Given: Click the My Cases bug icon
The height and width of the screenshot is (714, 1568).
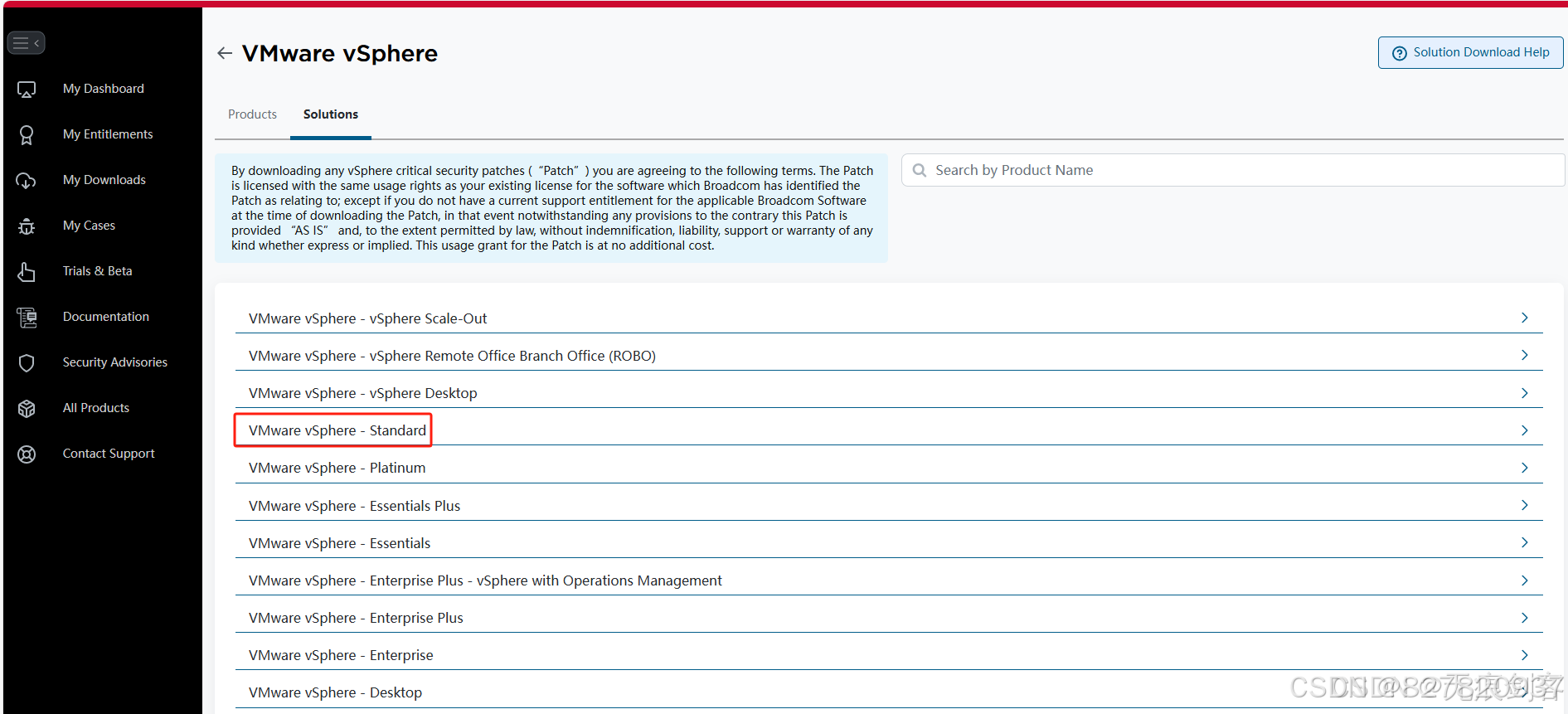Looking at the screenshot, I should pyautogui.click(x=27, y=226).
